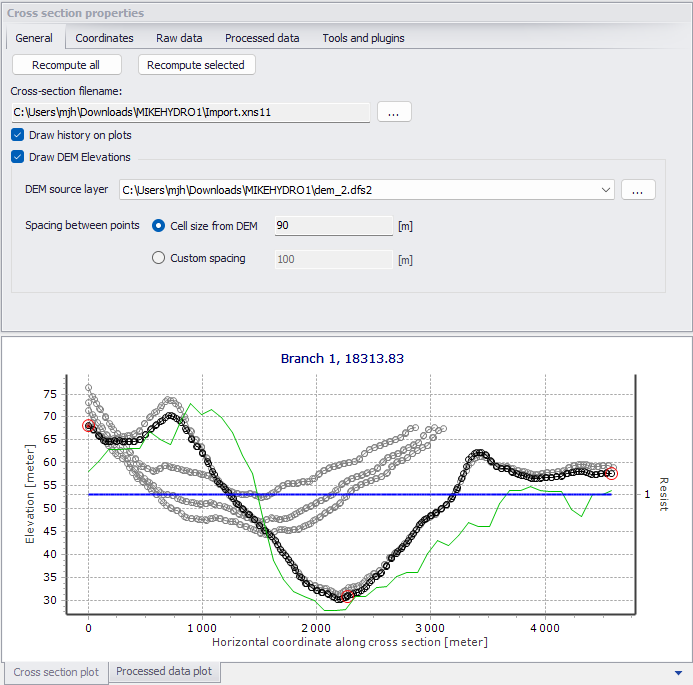This screenshot has height=685, width=693.
Task: Switch to the Coordinates tab
Action: [x=104, y=38]
